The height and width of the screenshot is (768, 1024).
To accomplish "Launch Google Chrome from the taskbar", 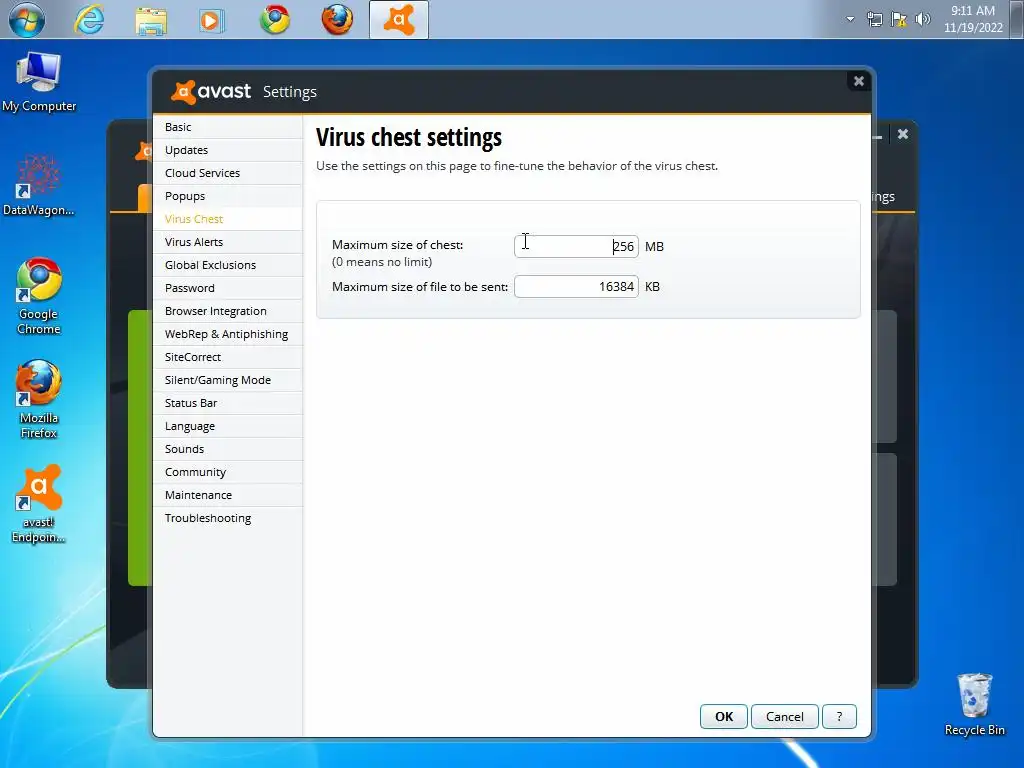I will tap(275, 20).
